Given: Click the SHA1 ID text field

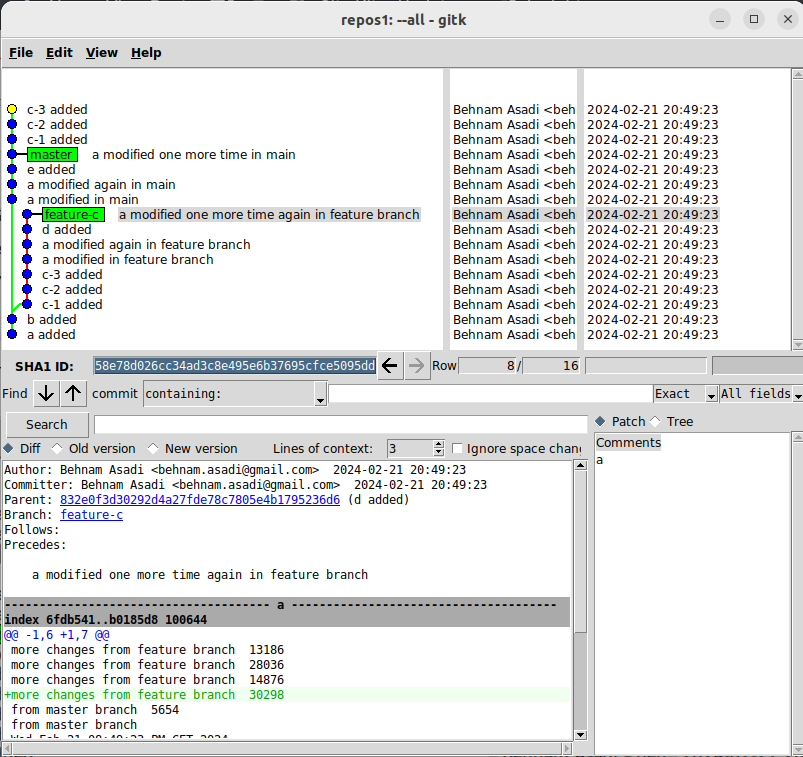Looking at the screenshot, I should (235, 366).
